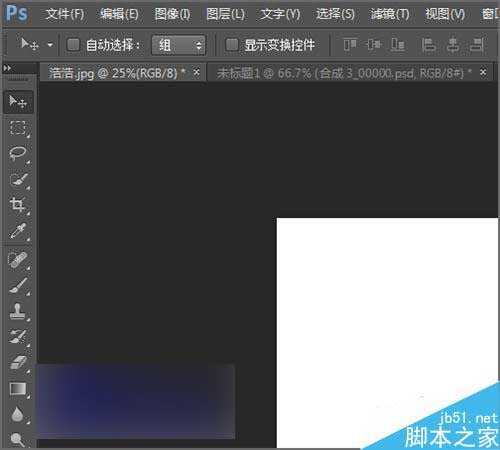Image resolution: width=500 pixels, height=450 pixels.
Task: Align top edges of layers
Action: coord(350,44)
